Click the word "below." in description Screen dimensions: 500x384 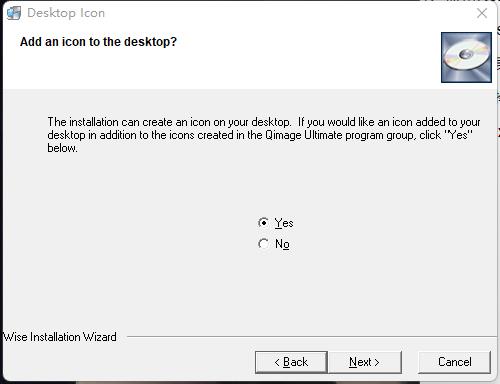point(62,148)
